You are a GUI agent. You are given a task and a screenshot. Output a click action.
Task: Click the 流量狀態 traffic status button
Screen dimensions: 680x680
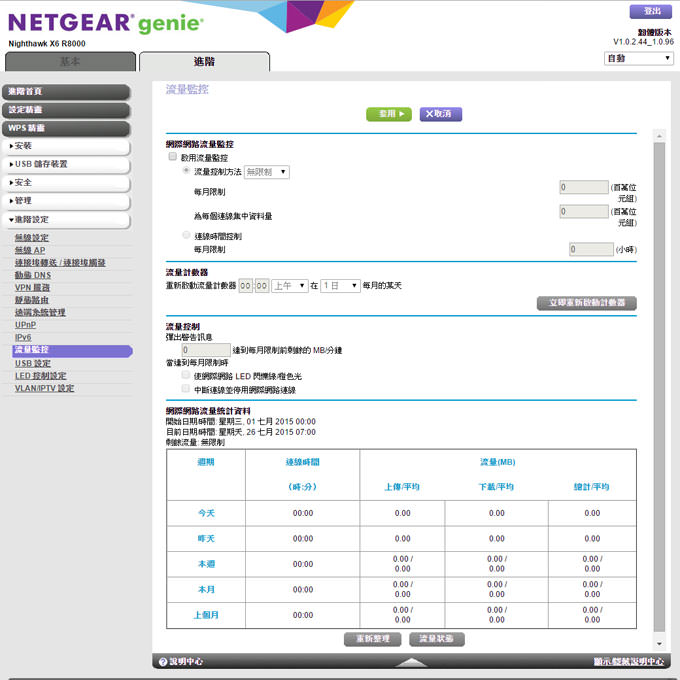[437, 639]
